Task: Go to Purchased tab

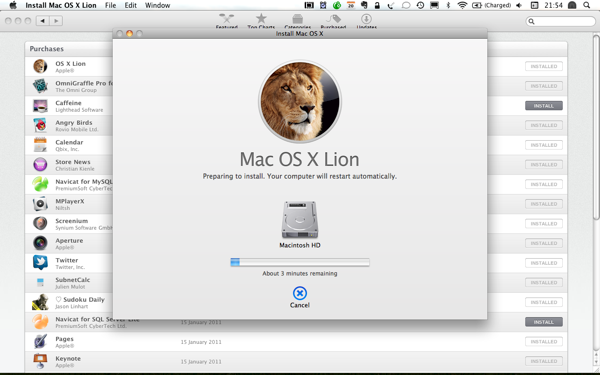Action: click(x=333, y=21)
